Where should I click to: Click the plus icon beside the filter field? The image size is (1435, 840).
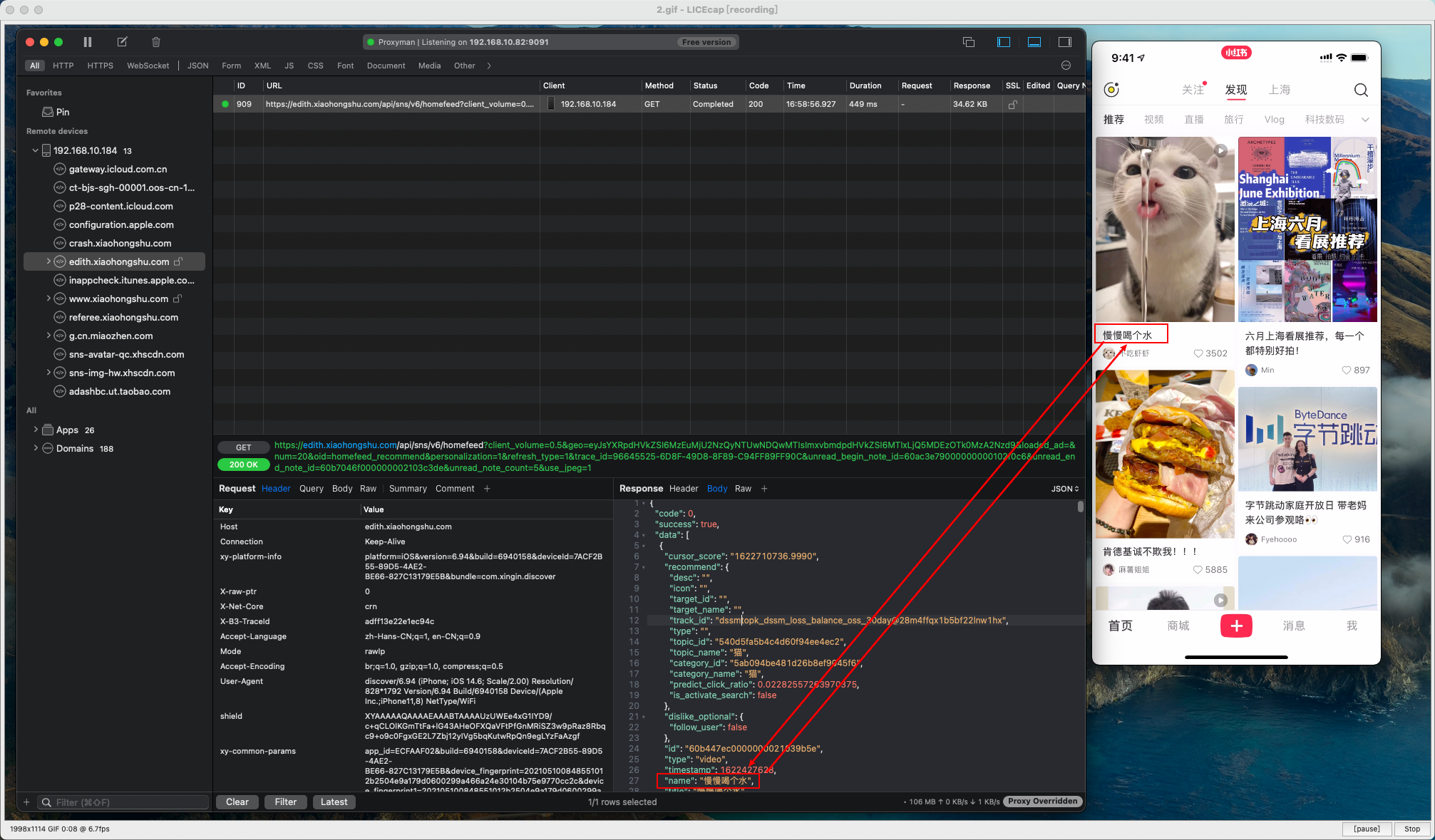[x=26, y=802]
